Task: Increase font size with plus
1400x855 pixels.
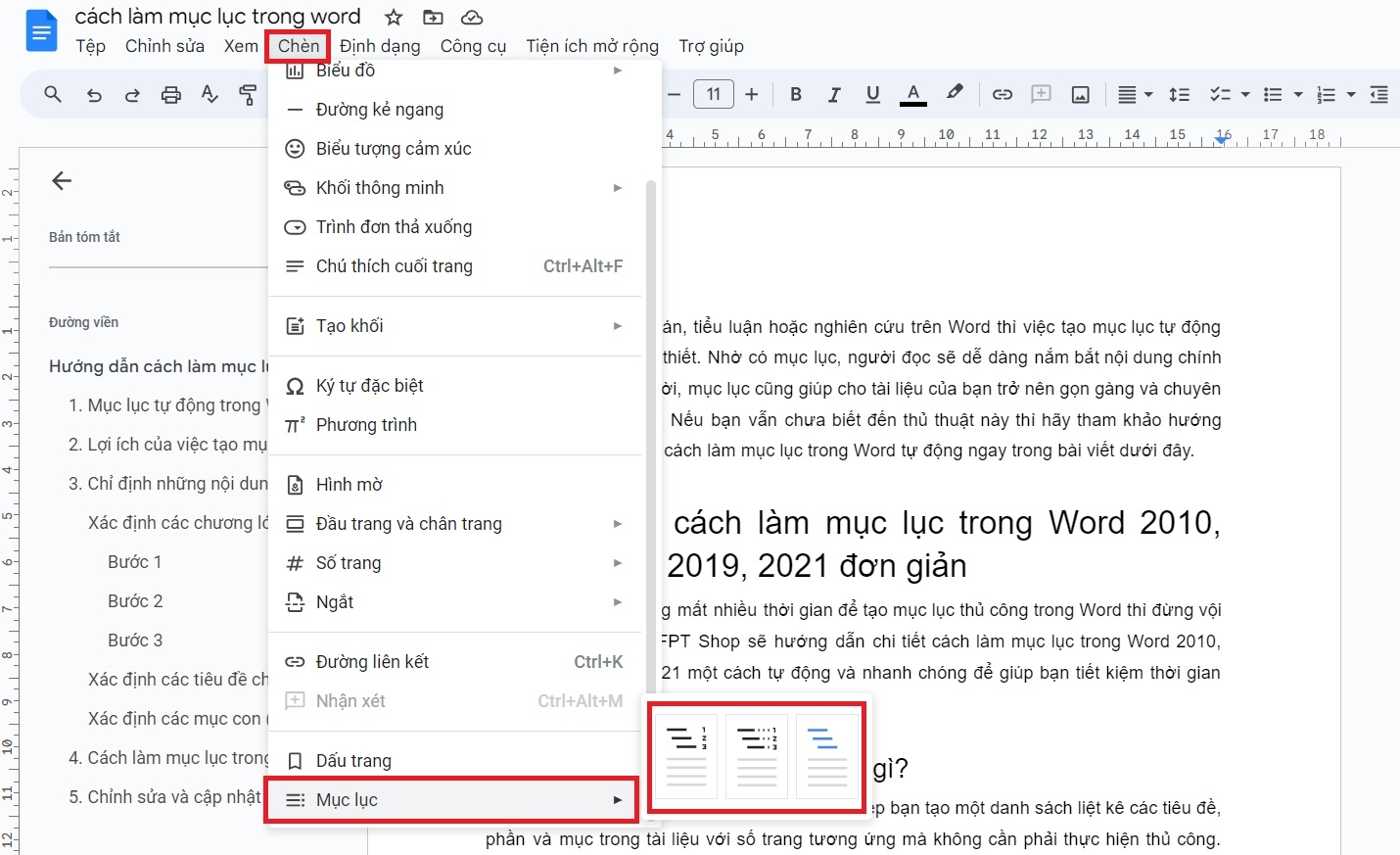Action: tap(752, 94)
